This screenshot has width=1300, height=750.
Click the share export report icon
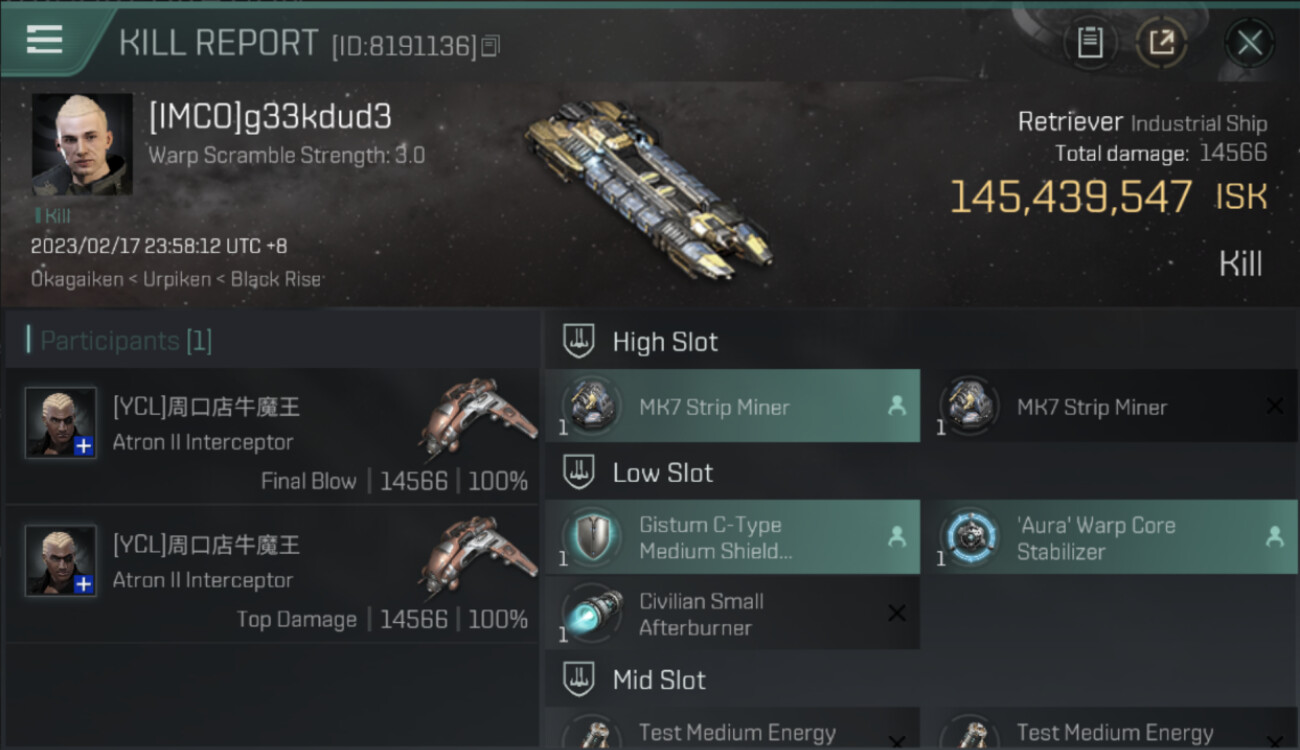tap(1161, 43)
